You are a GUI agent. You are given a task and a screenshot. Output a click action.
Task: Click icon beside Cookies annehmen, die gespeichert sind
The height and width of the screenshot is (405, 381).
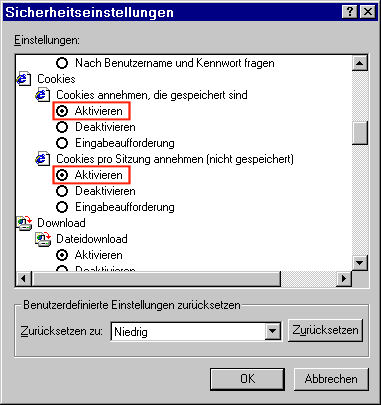[x=43, y=95]
